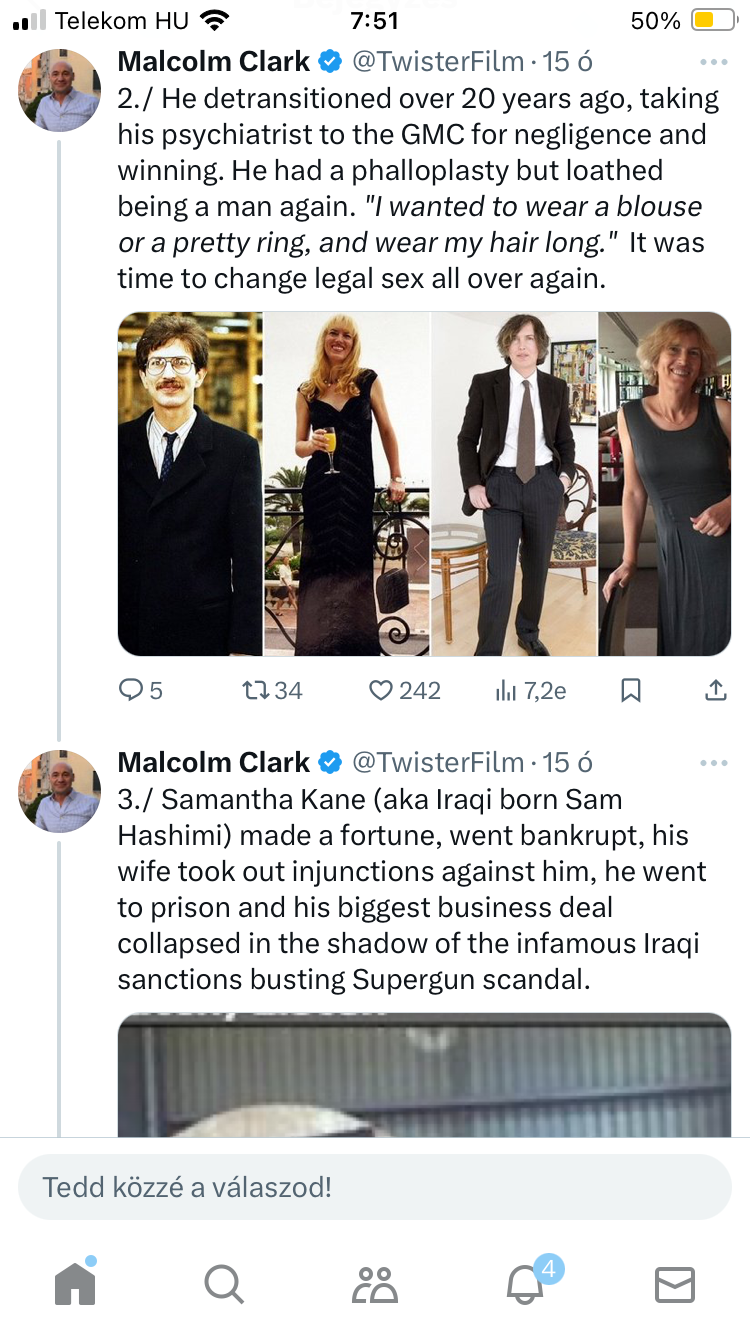View photo of person in suit and tie
This screenshot has height=1334, width=750.
[x=514, y=484]
